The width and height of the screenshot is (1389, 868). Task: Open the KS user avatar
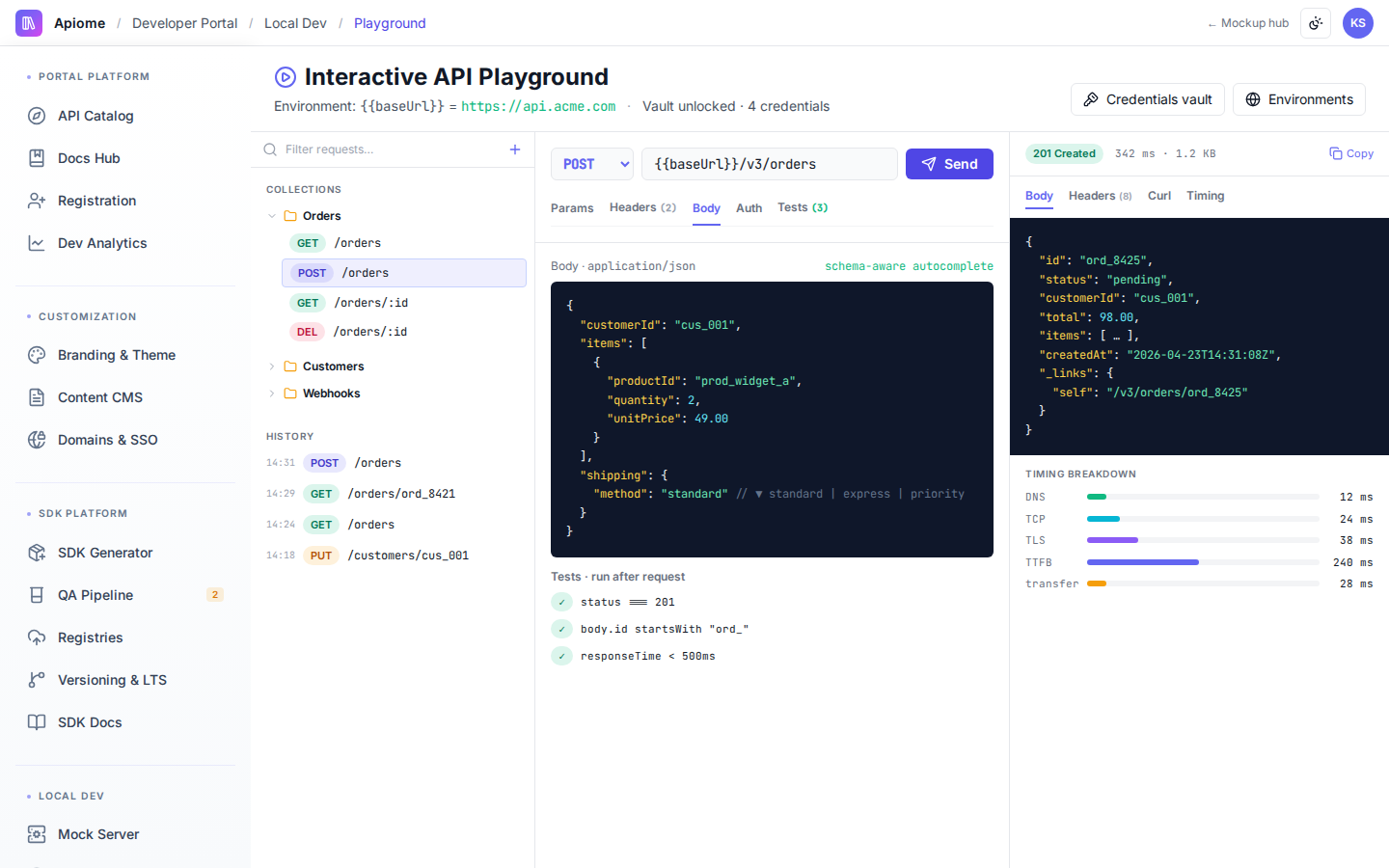point(1358,23)
